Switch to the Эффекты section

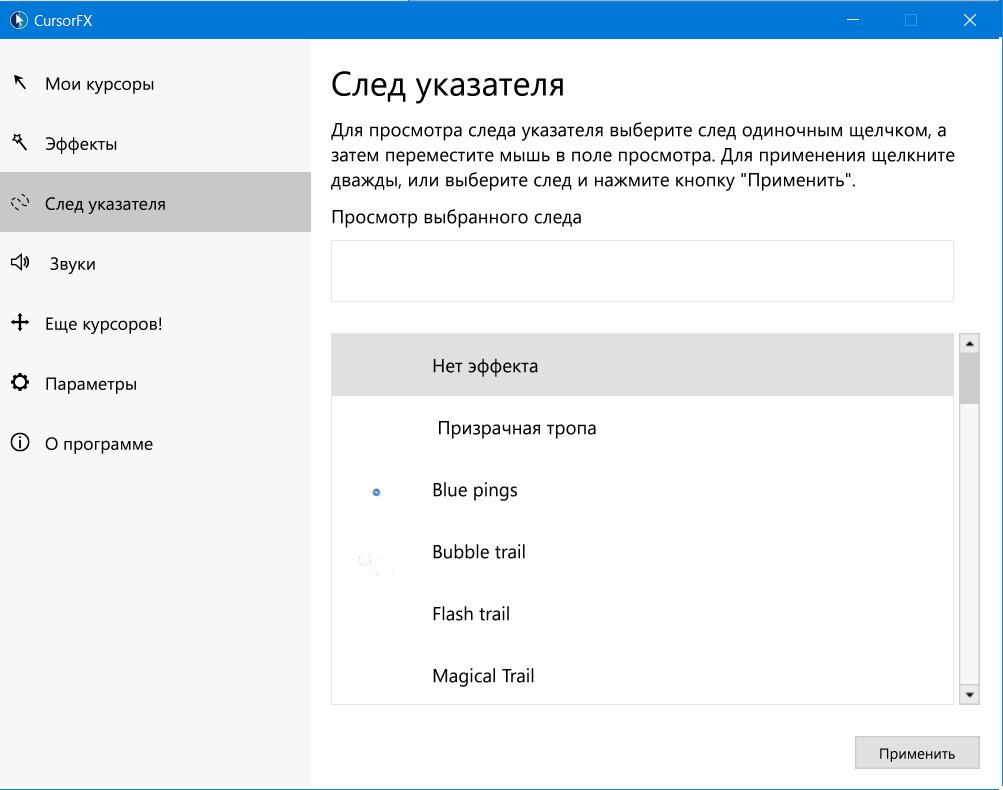(x=155, y=143)
